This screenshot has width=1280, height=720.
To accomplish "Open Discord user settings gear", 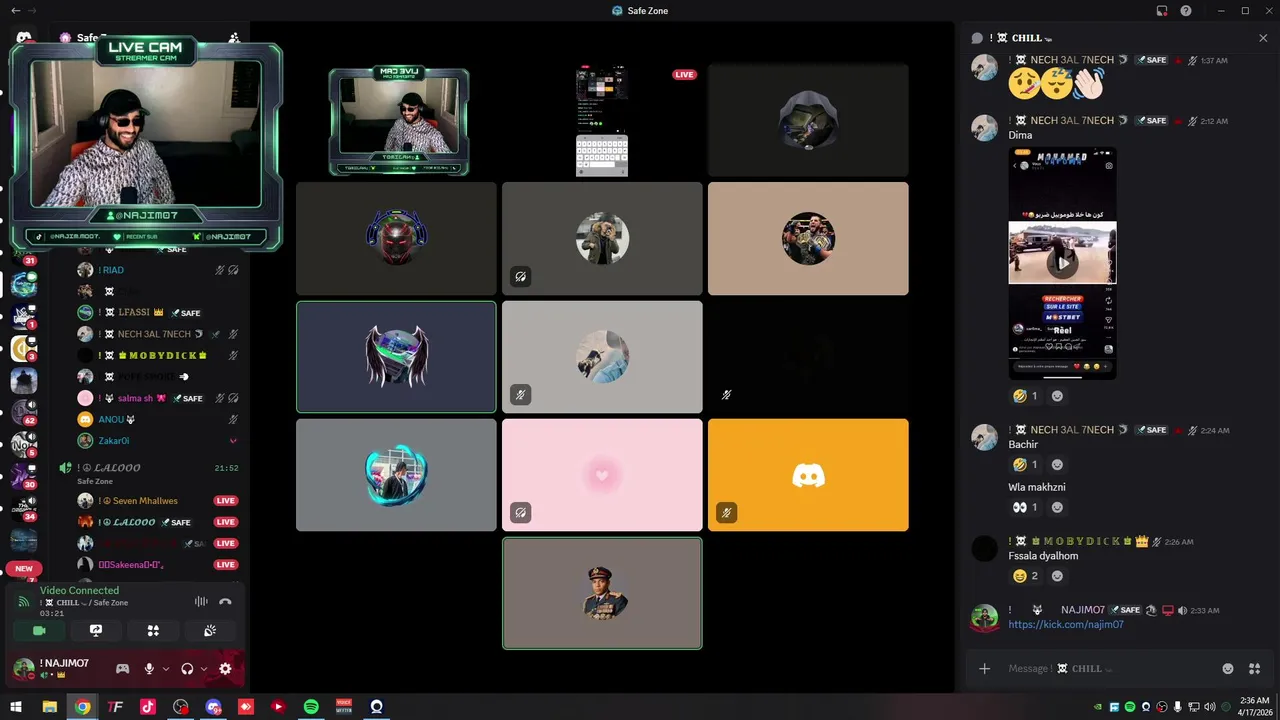I will click(x=225, y=669).
